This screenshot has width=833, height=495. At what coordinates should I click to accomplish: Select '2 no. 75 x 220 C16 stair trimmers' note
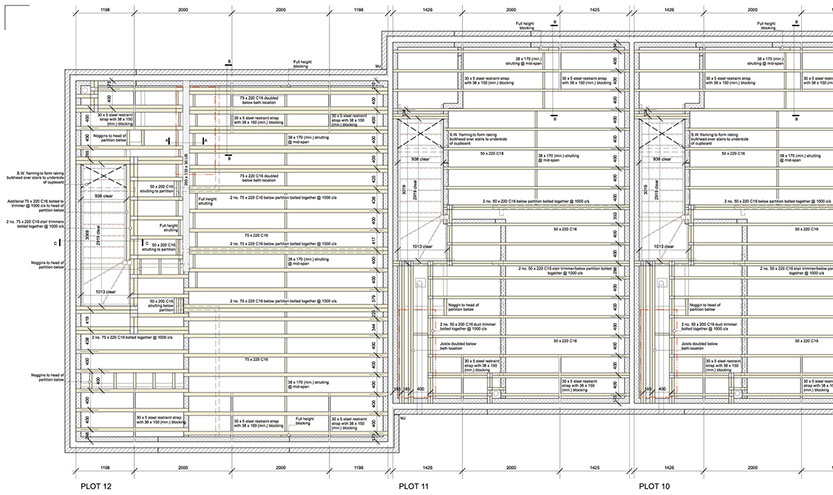[32, 223]
